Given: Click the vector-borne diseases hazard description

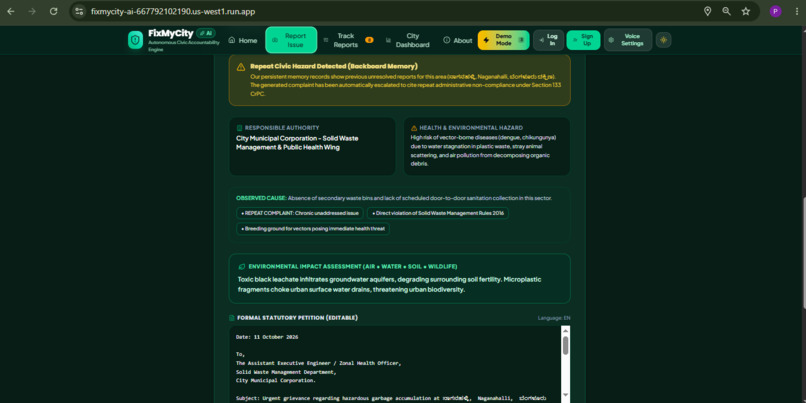Looking at the screenshot, I should (x=483, y=151).
